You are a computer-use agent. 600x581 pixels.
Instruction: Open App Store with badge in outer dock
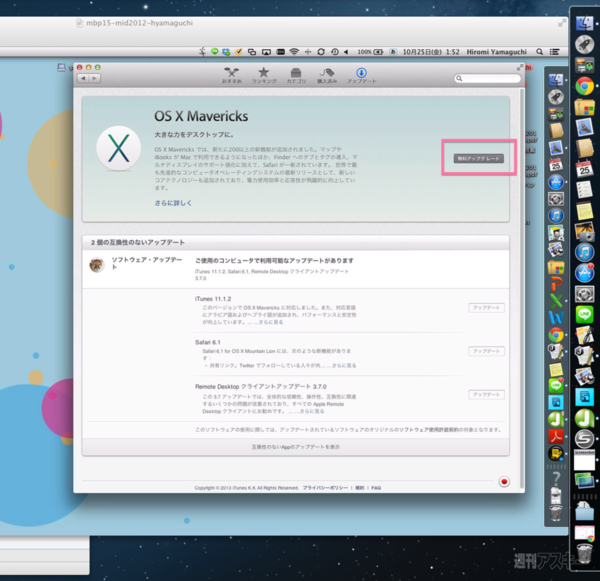pos(584,273)
